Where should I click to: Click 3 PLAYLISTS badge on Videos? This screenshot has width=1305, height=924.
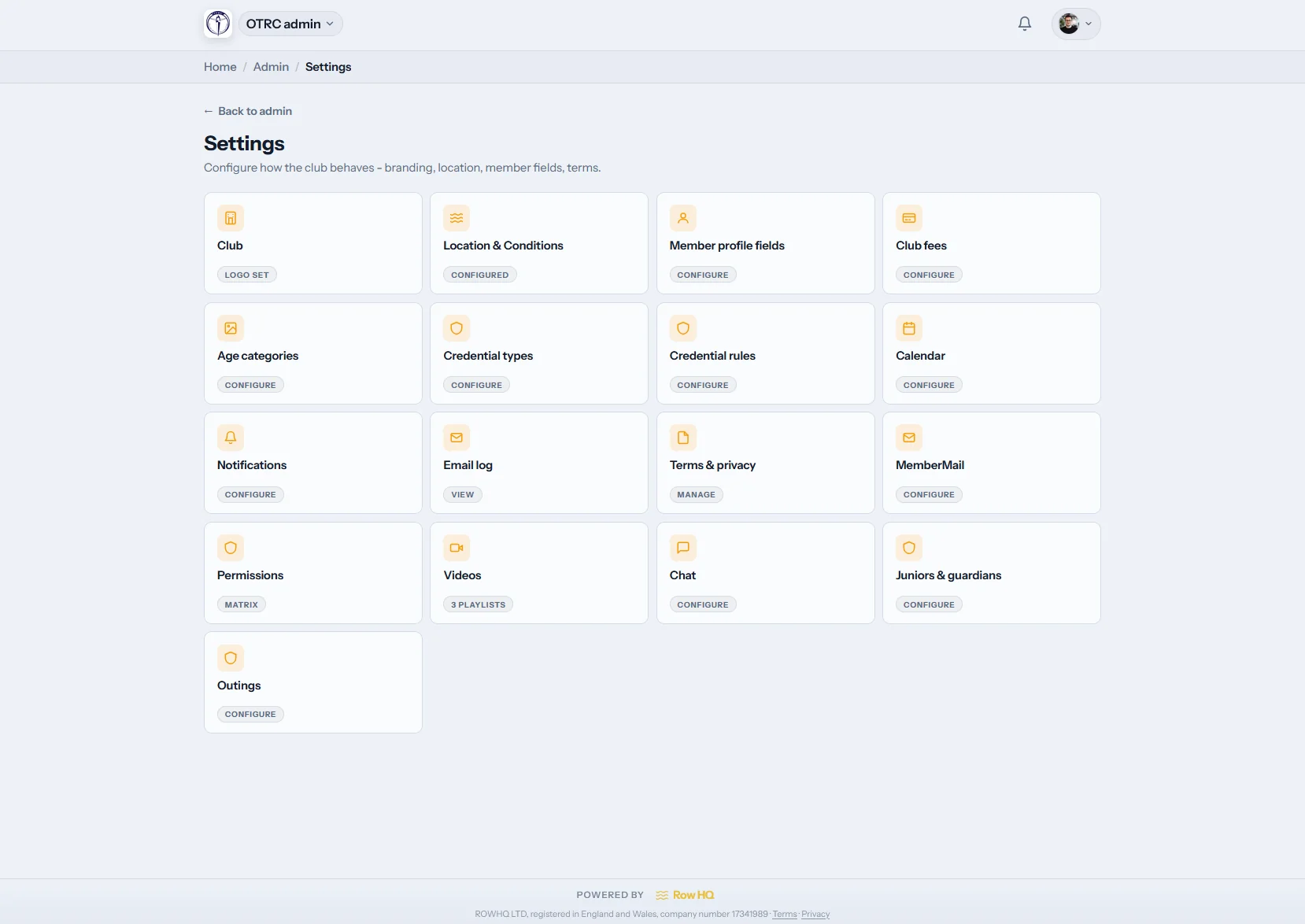(x=479, y=604)
